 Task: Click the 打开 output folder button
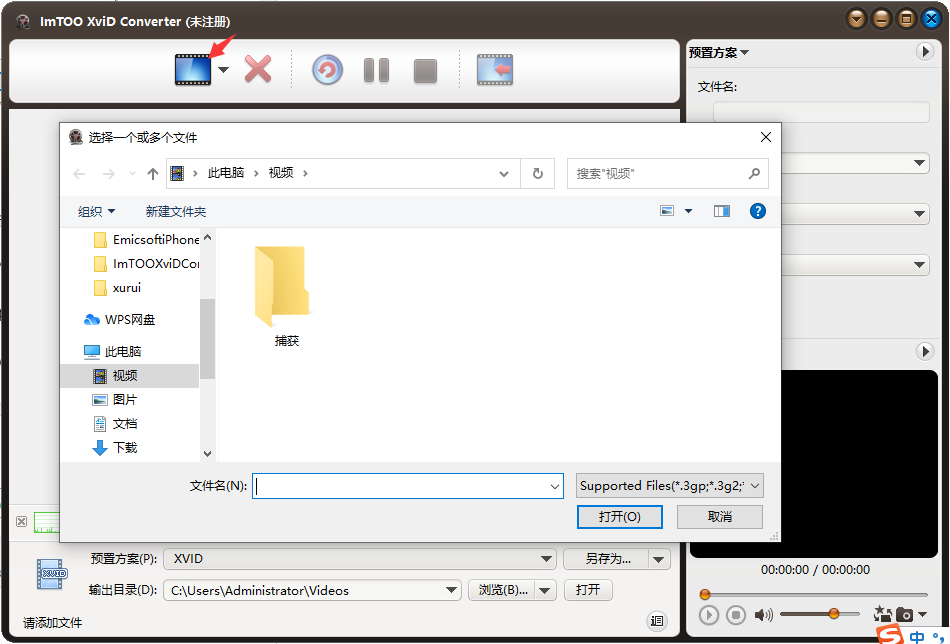(x=588, y=590)
